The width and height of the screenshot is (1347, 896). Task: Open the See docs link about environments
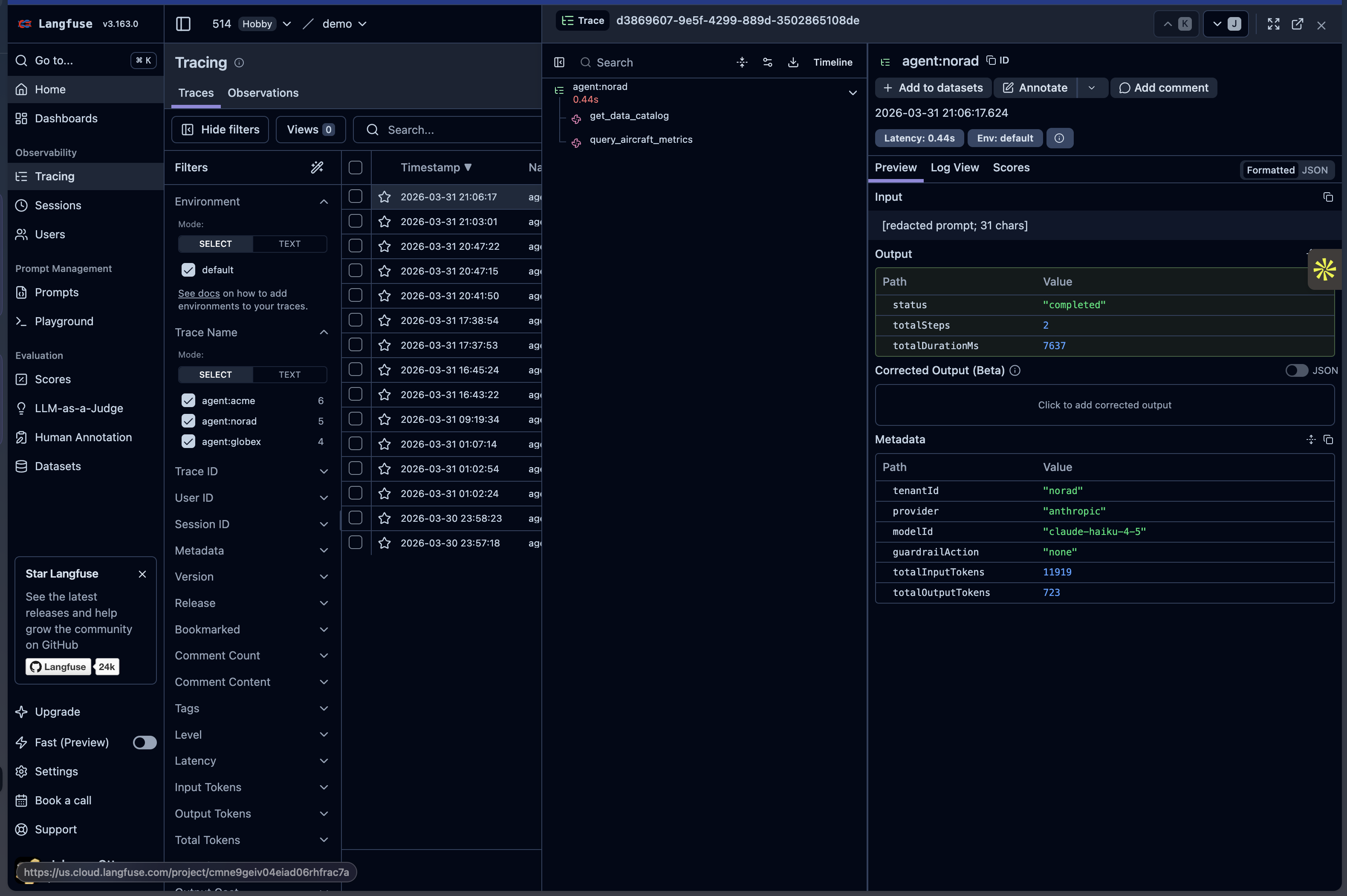[x=198, y=293]
